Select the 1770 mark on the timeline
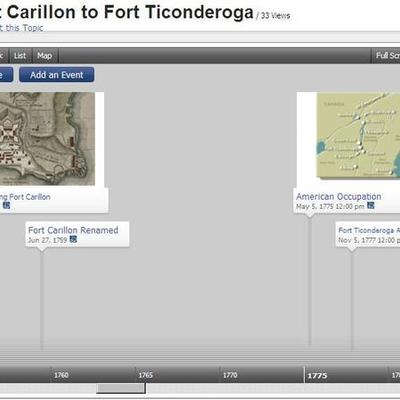Screen dimensions: 400x400 (x=230, y=375)
